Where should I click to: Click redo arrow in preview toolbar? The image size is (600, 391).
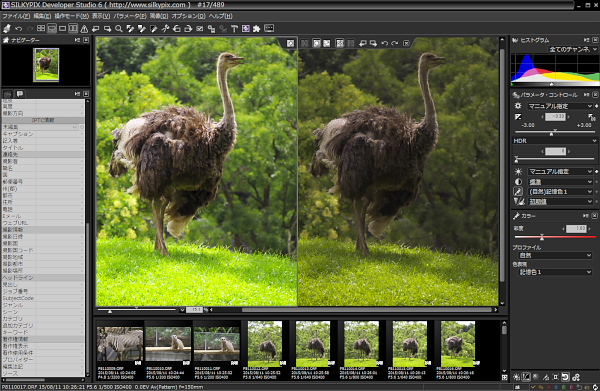(395, 43)
